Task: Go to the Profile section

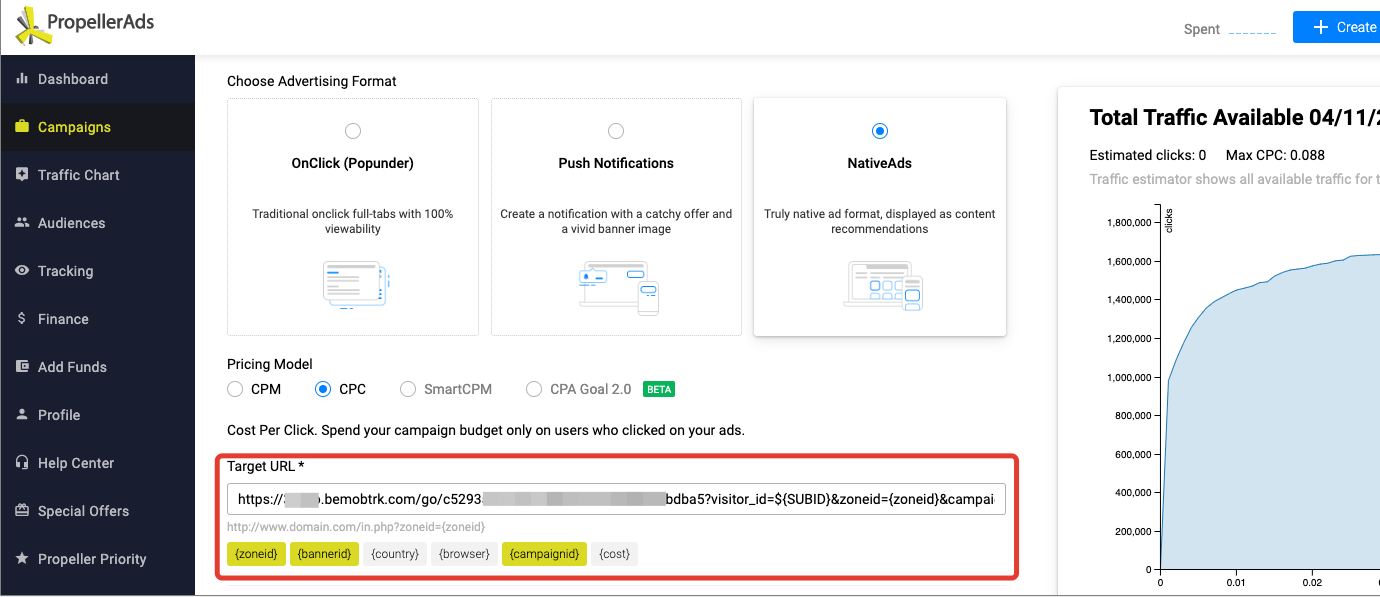Action: coord(59,415)
